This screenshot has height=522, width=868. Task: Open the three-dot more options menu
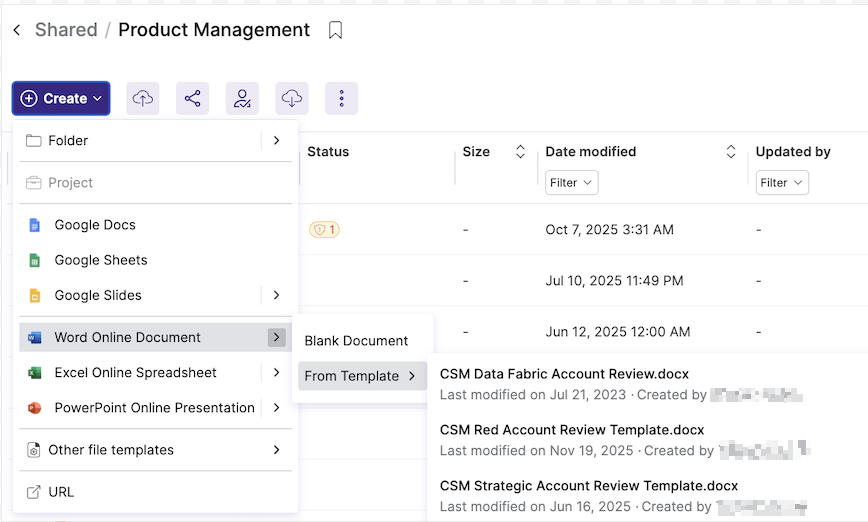342,98
